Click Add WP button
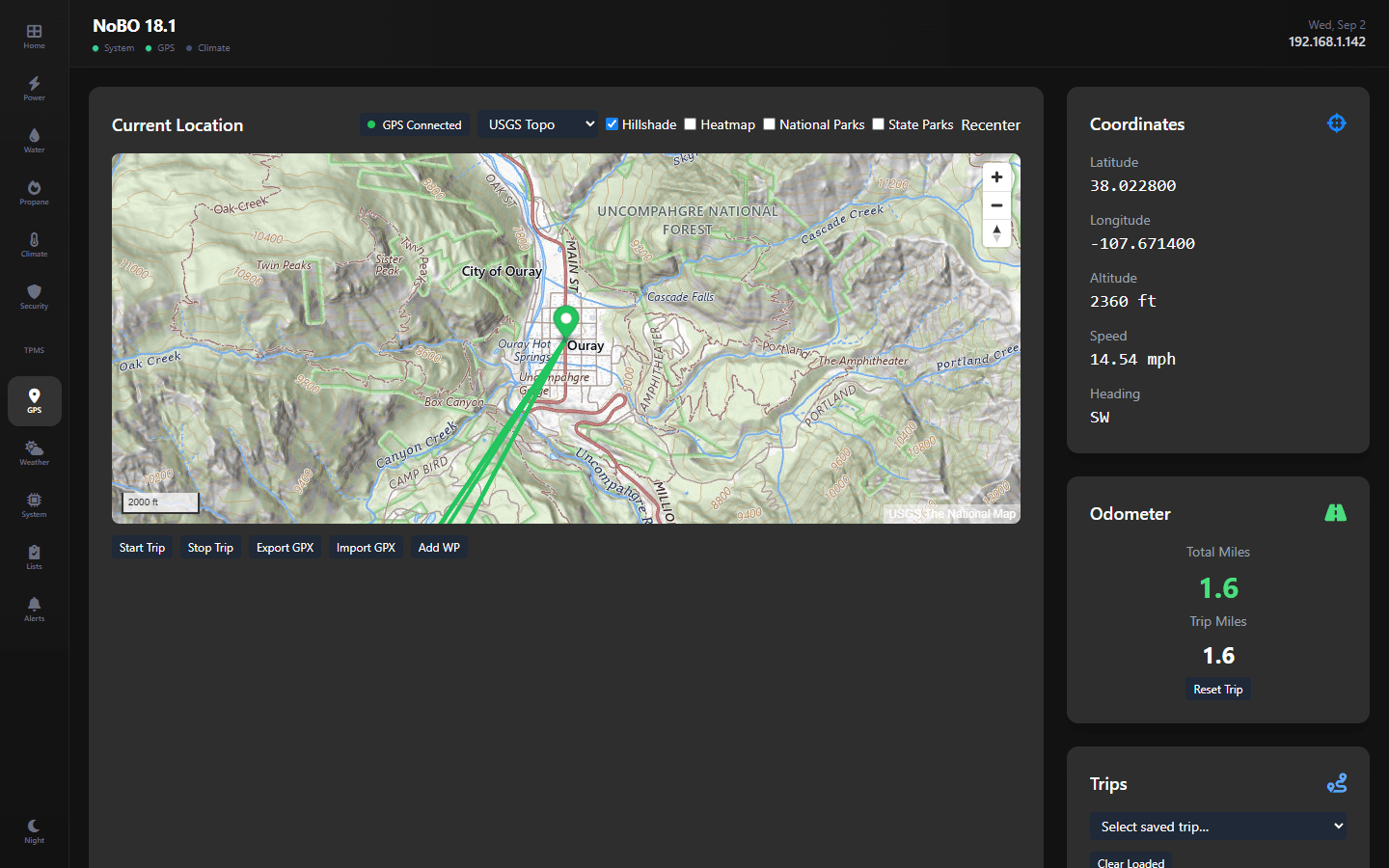The height and width of the screenshot is (868, 1389). 439,548
